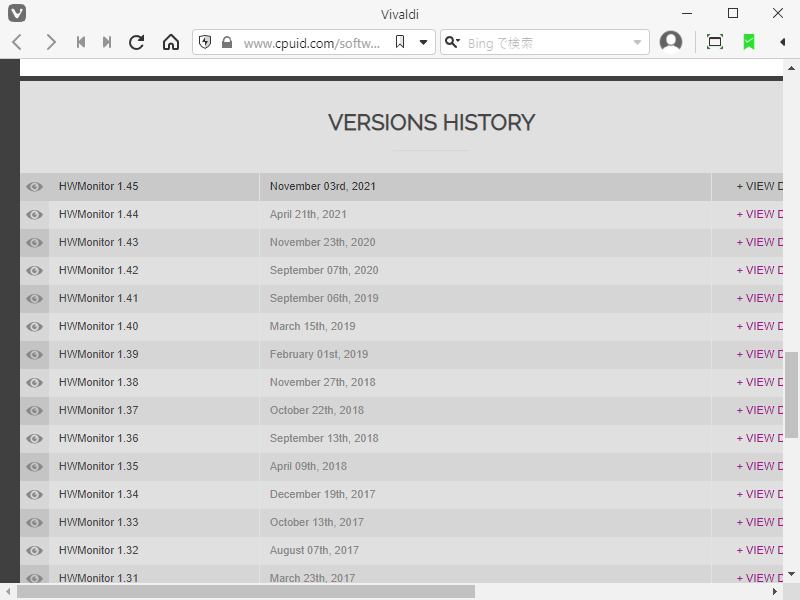
Task: Toggle the hidden extensions arrow
Action: point(782,42)
